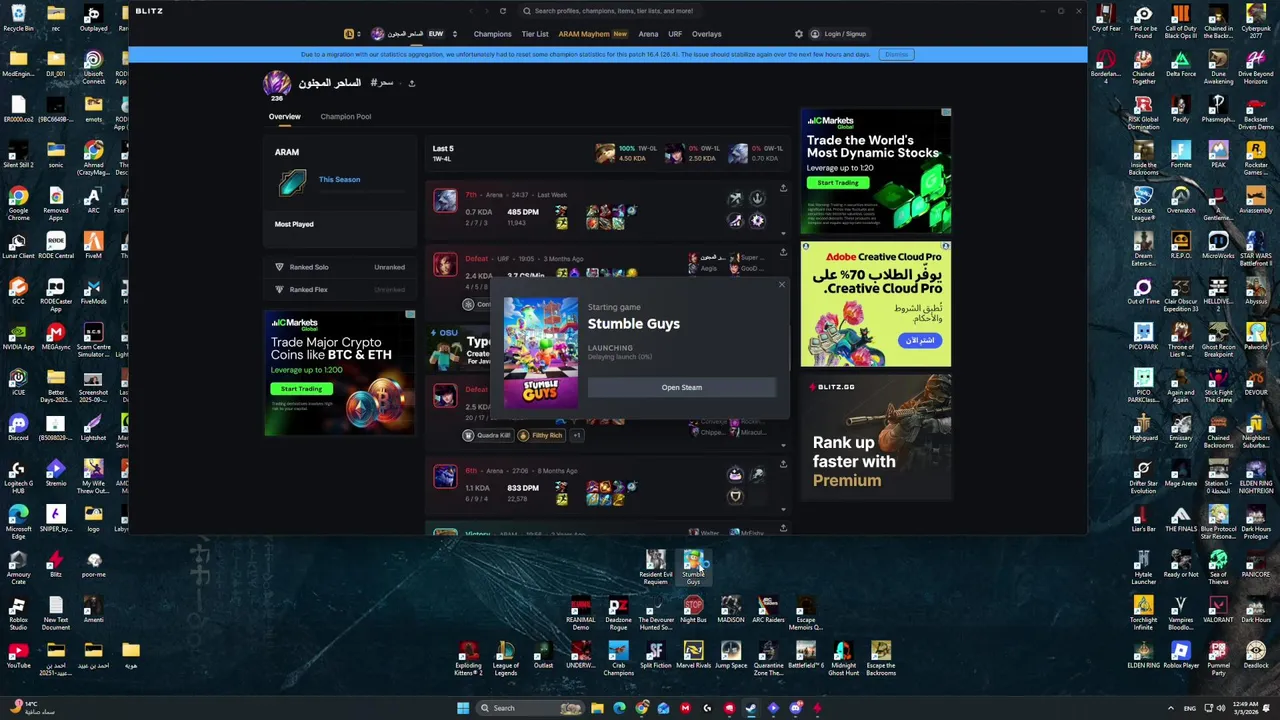The height and width of the screenshot is (720, 1280).
Task: Select the Ranked Flex row
Action: click(x=340, y=289)
